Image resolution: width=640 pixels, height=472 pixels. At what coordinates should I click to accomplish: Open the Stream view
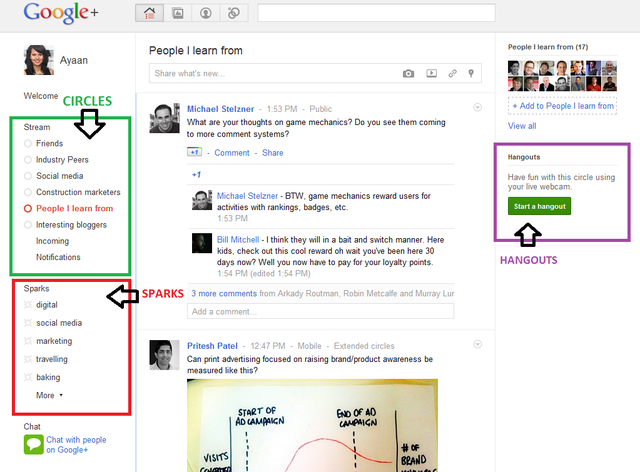[37, 127]
